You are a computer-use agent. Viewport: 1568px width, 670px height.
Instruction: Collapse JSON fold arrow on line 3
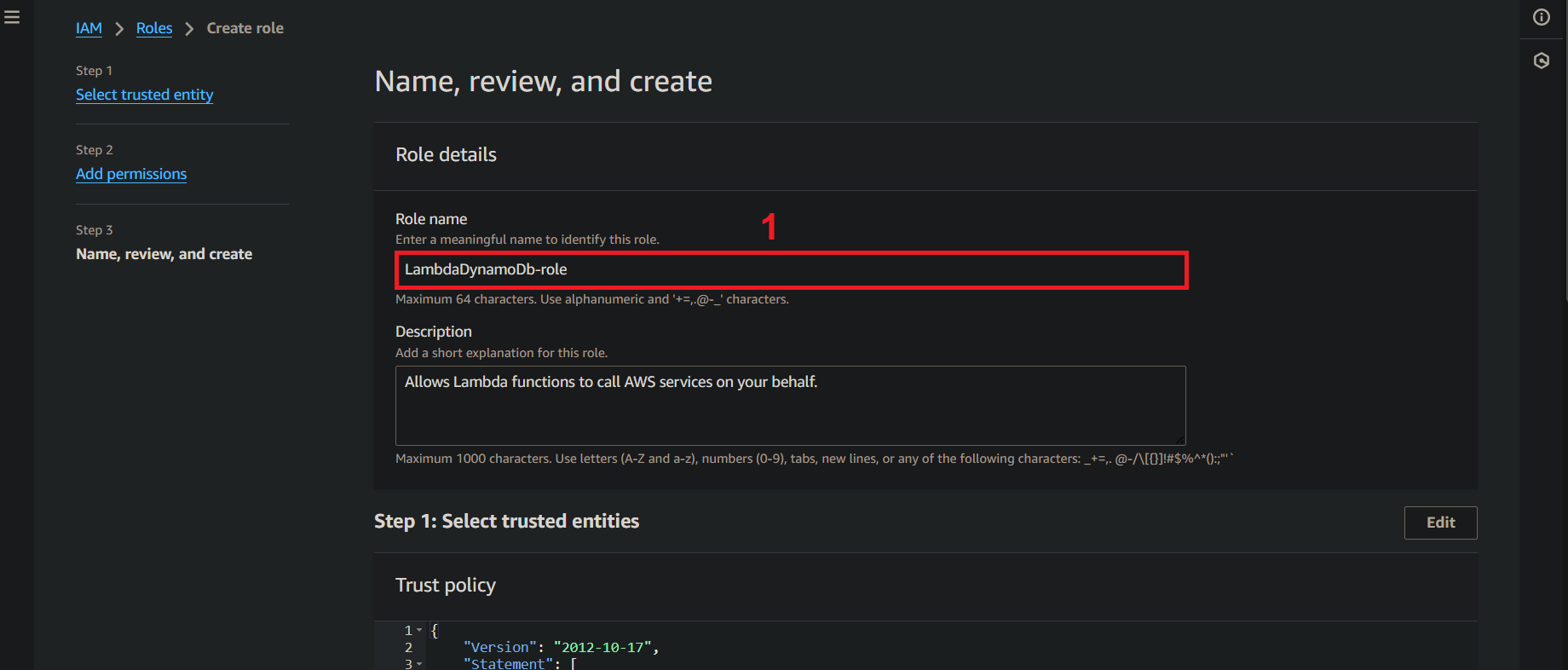[419, 664]
